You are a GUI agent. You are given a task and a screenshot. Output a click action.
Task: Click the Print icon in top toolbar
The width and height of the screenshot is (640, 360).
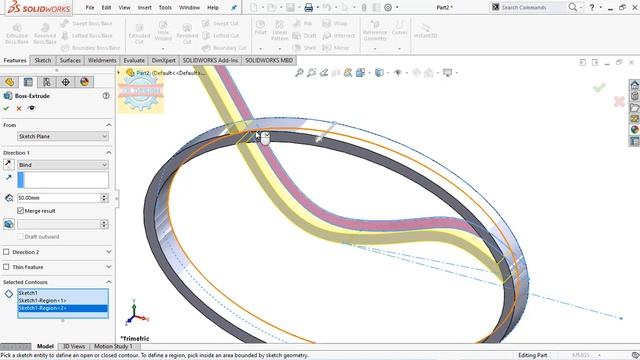click(x=309, y=7)
